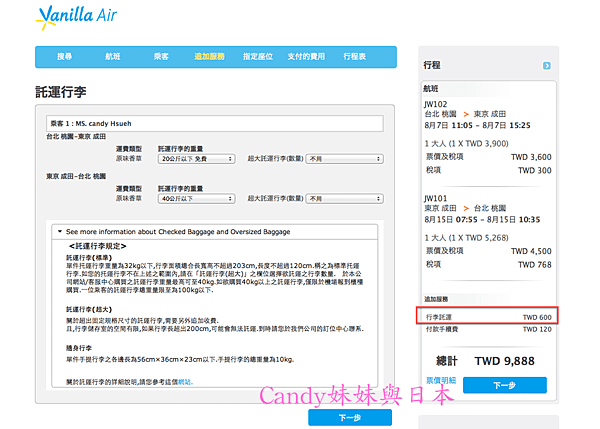Viewport: 600px width, 429px height.
Task: Click the TWD 3,600 fare amount
Action: coord(531,157)
